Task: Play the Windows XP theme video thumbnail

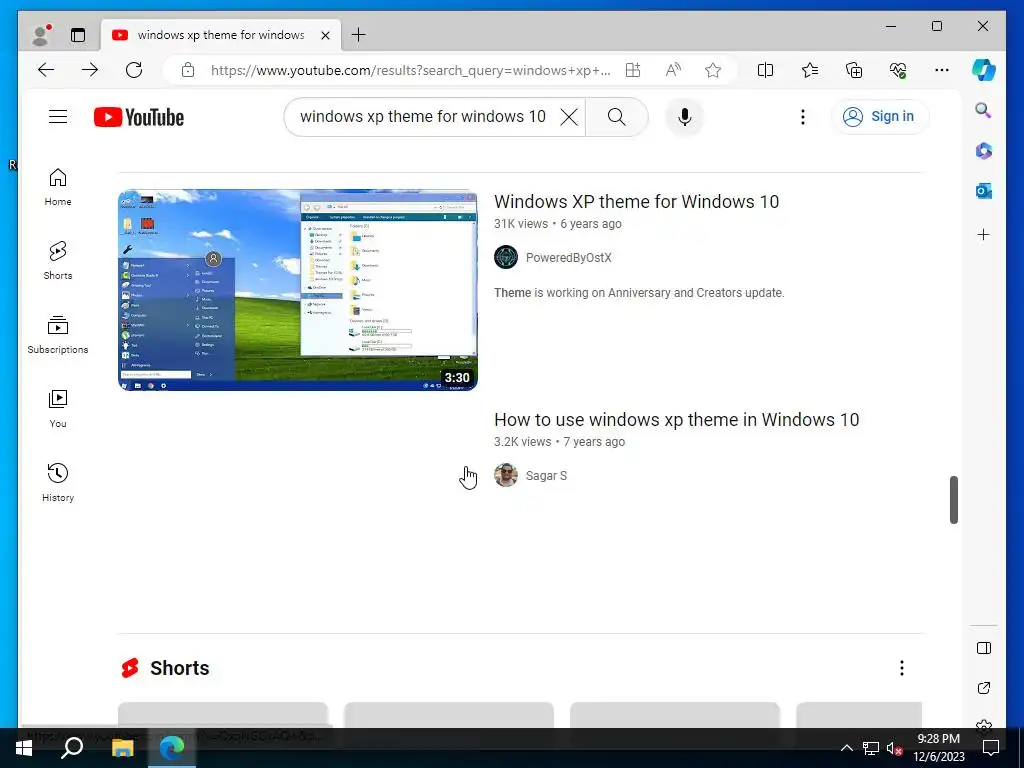Action: (x=298, y=290)
